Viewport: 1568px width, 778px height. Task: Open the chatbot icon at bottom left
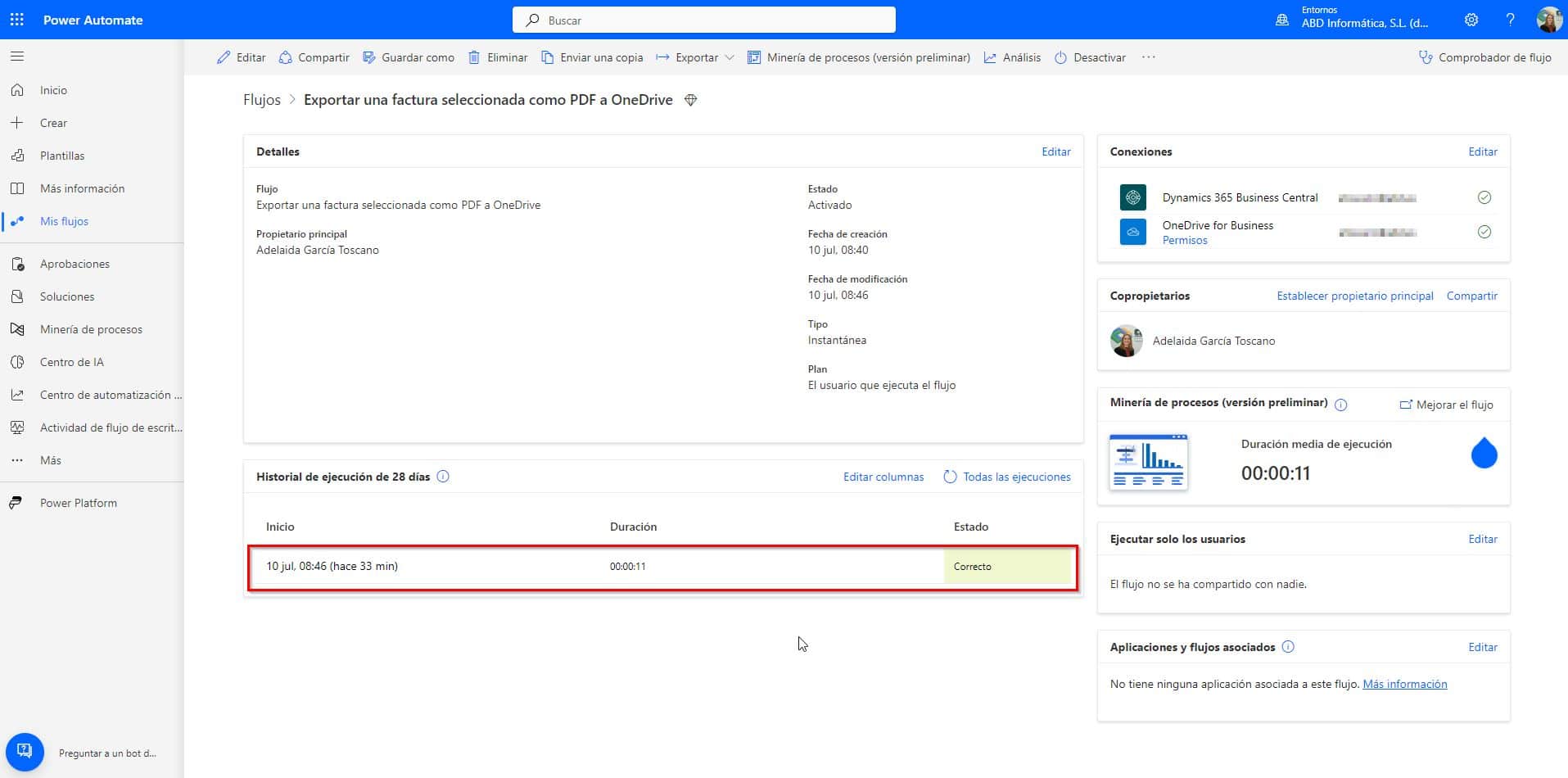tap(25, 751)
